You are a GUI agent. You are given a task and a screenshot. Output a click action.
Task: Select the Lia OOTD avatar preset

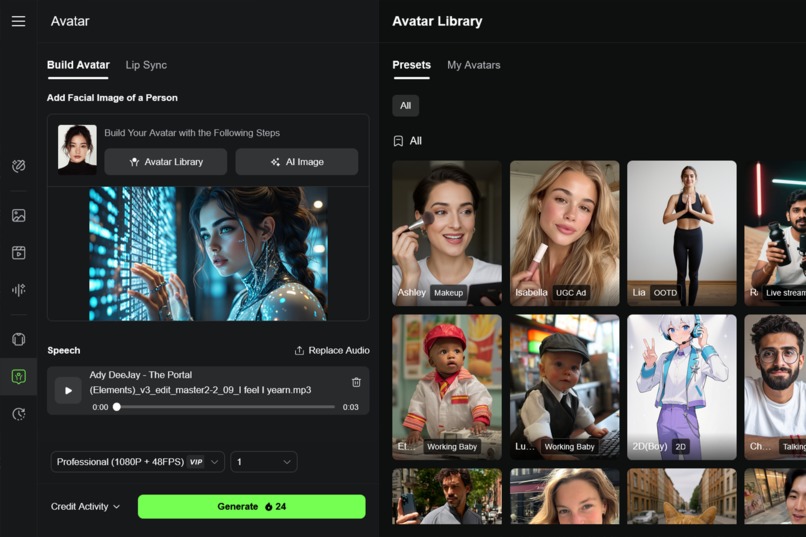coord(682,233)
